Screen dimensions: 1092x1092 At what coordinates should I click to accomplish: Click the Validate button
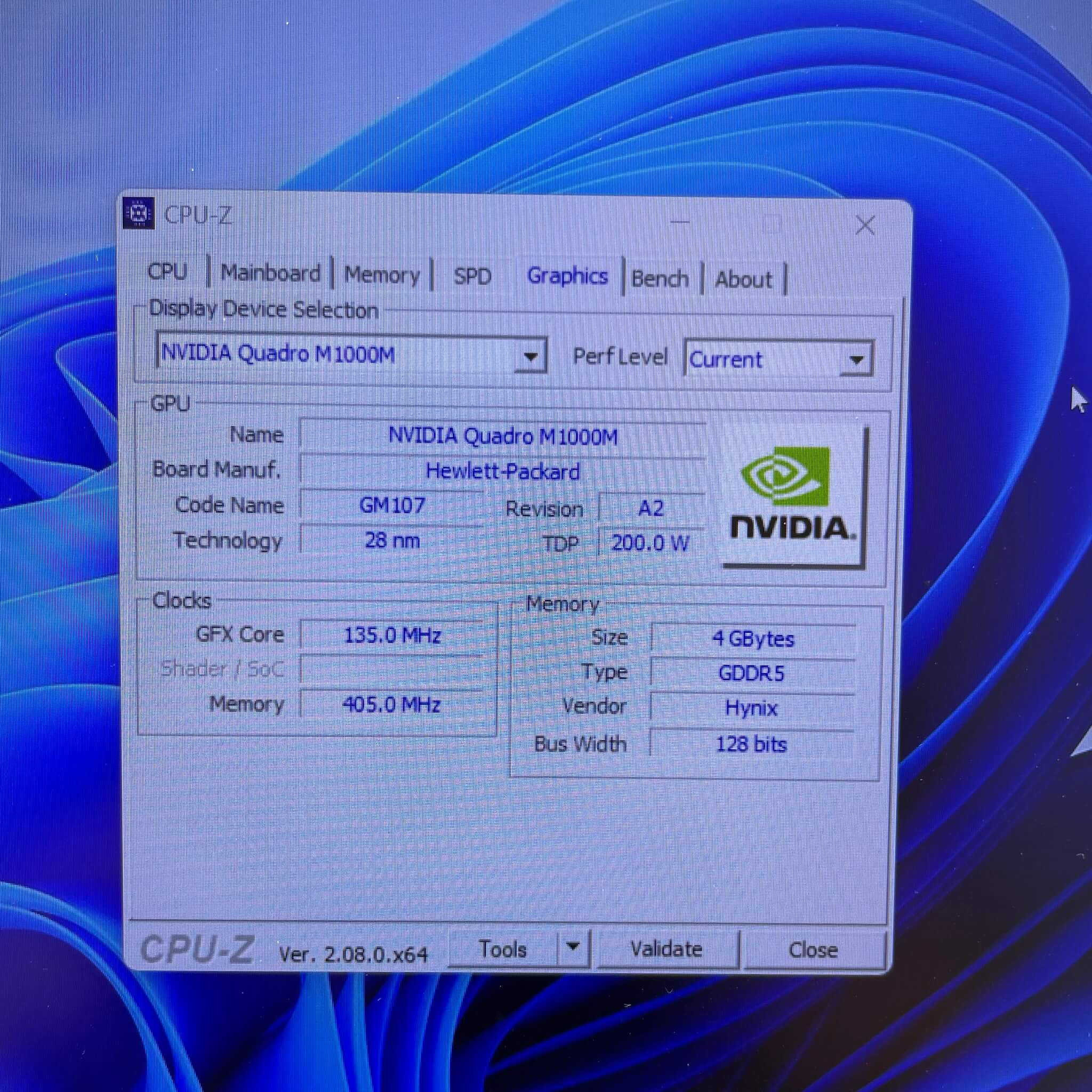coord(667,949)
